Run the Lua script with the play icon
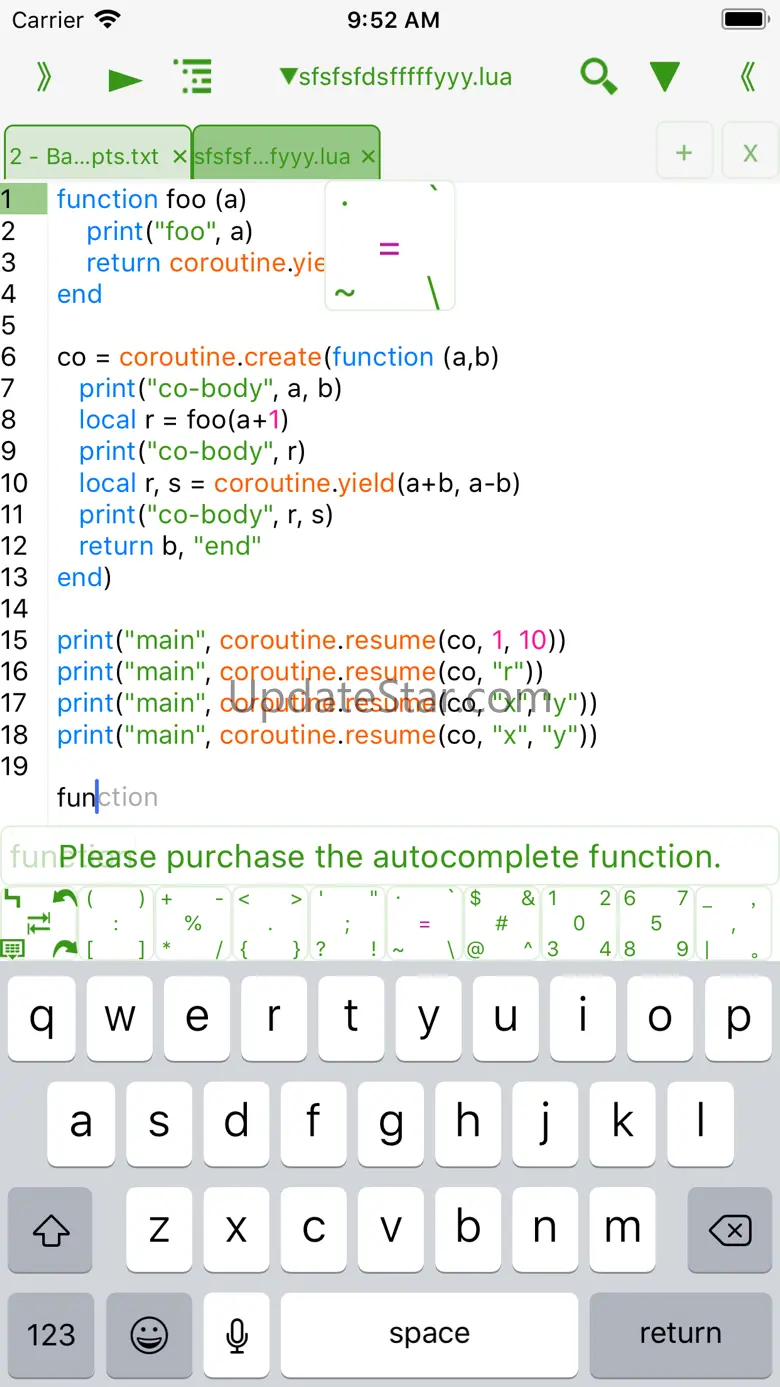The image size is (780, 1387). [125, 79]
